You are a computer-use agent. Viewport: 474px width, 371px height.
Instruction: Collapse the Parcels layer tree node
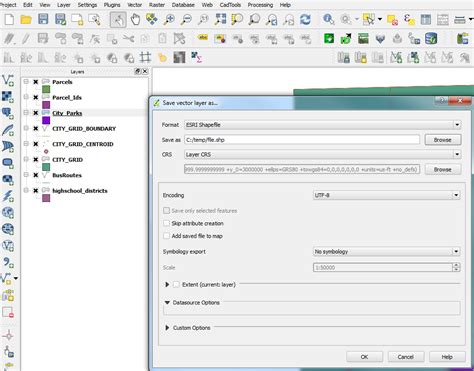(x=26, y=82)
